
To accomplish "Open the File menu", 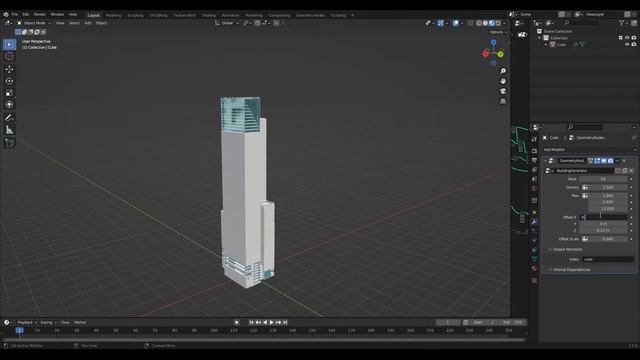I will (x=15, y=14).
